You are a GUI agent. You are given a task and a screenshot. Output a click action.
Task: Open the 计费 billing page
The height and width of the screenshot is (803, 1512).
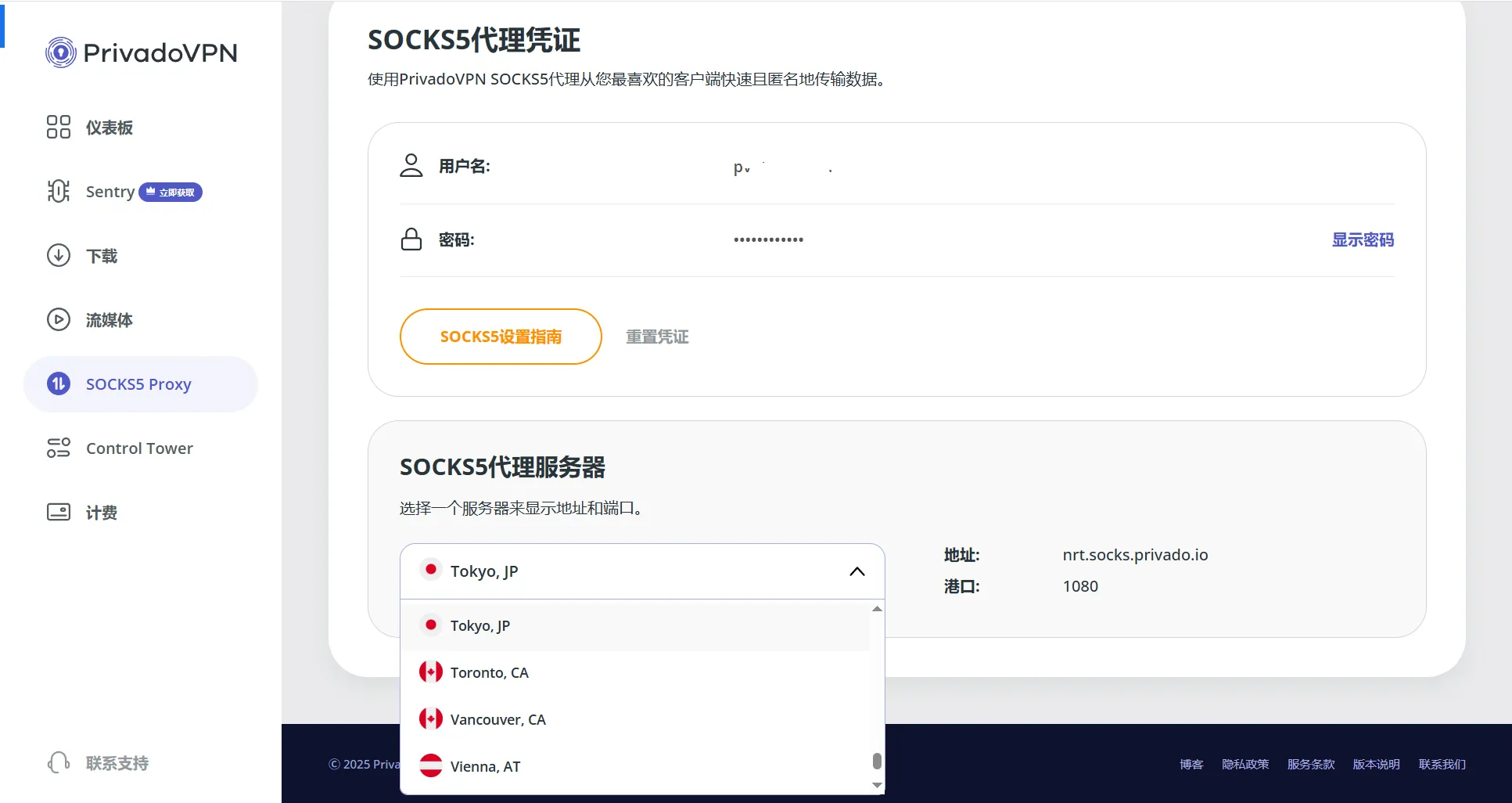(141, 512)
